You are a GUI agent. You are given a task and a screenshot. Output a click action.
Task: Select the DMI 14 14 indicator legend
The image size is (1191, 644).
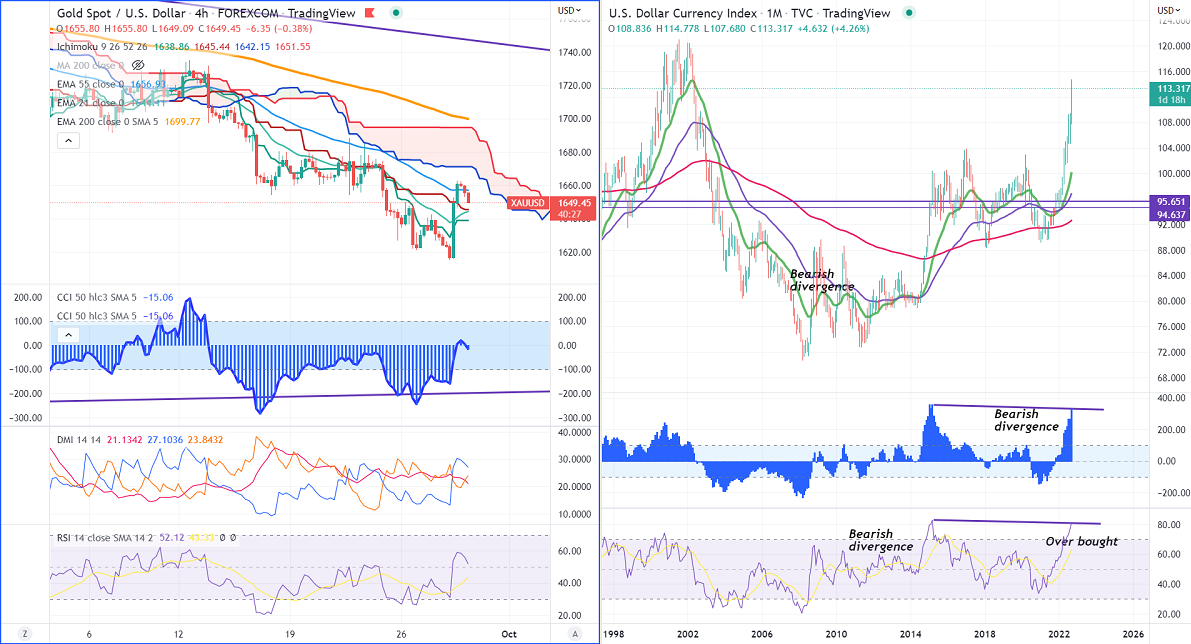79,440
